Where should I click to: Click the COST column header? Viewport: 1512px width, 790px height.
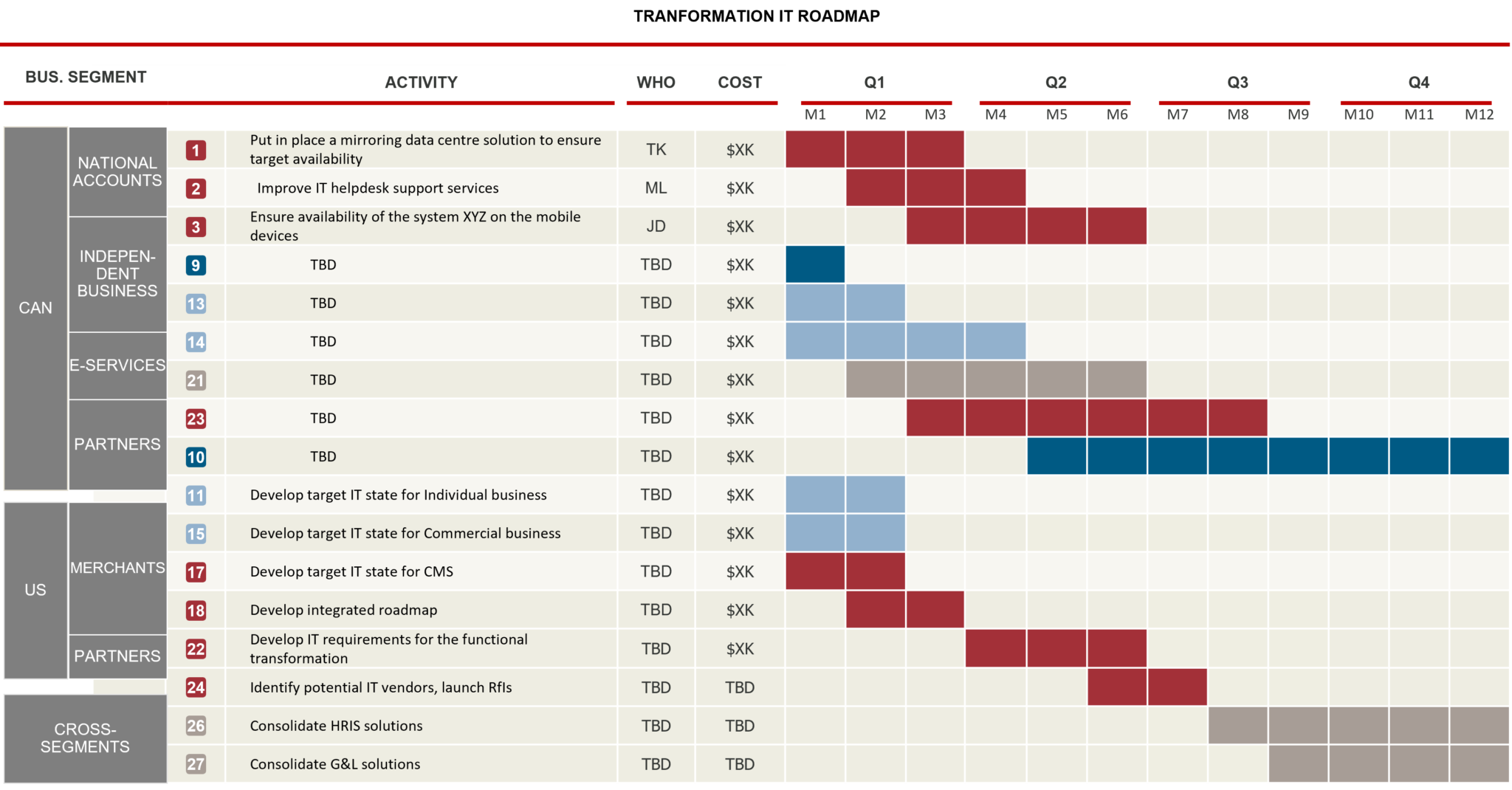coord(739,83)
